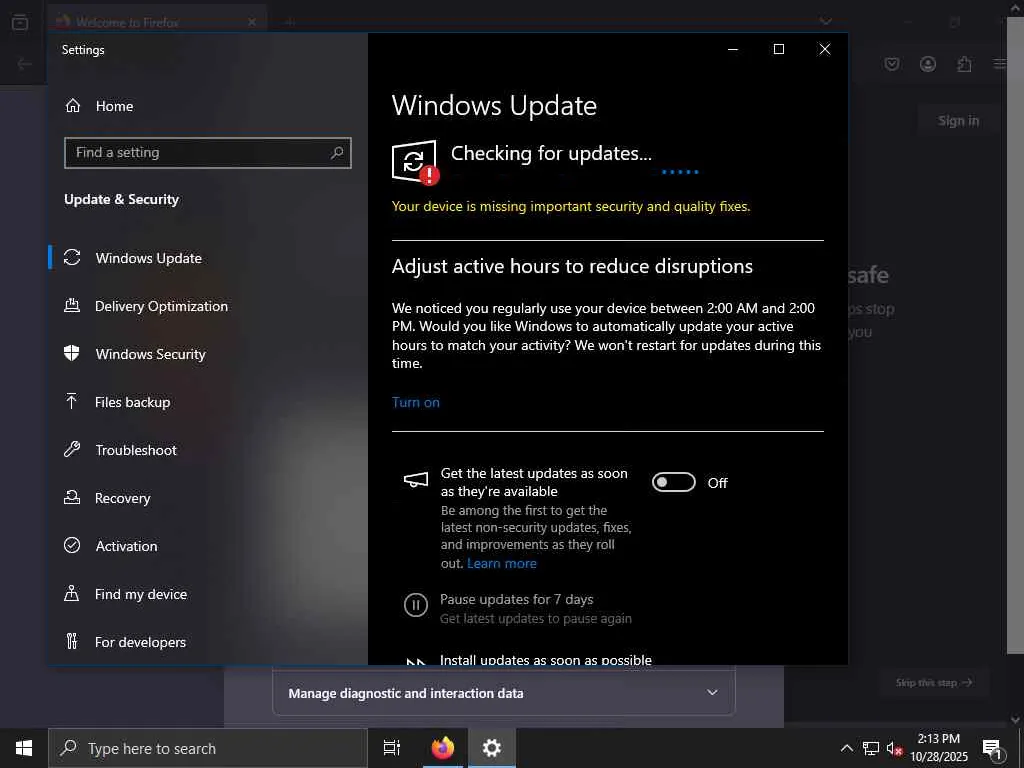Viewport: 1024px width, 768px height.
Task: Click Pause updates for 7 days
Action: [517, 600]
